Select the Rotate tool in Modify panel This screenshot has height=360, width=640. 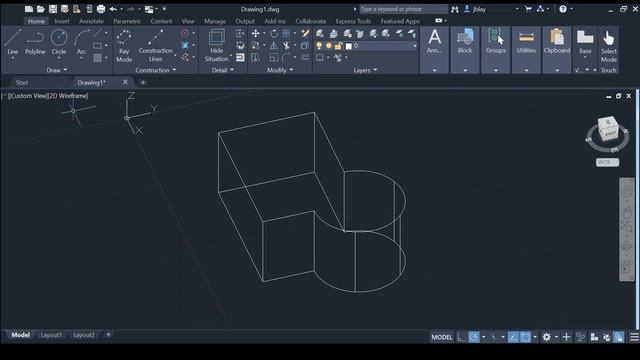[273, 33]
